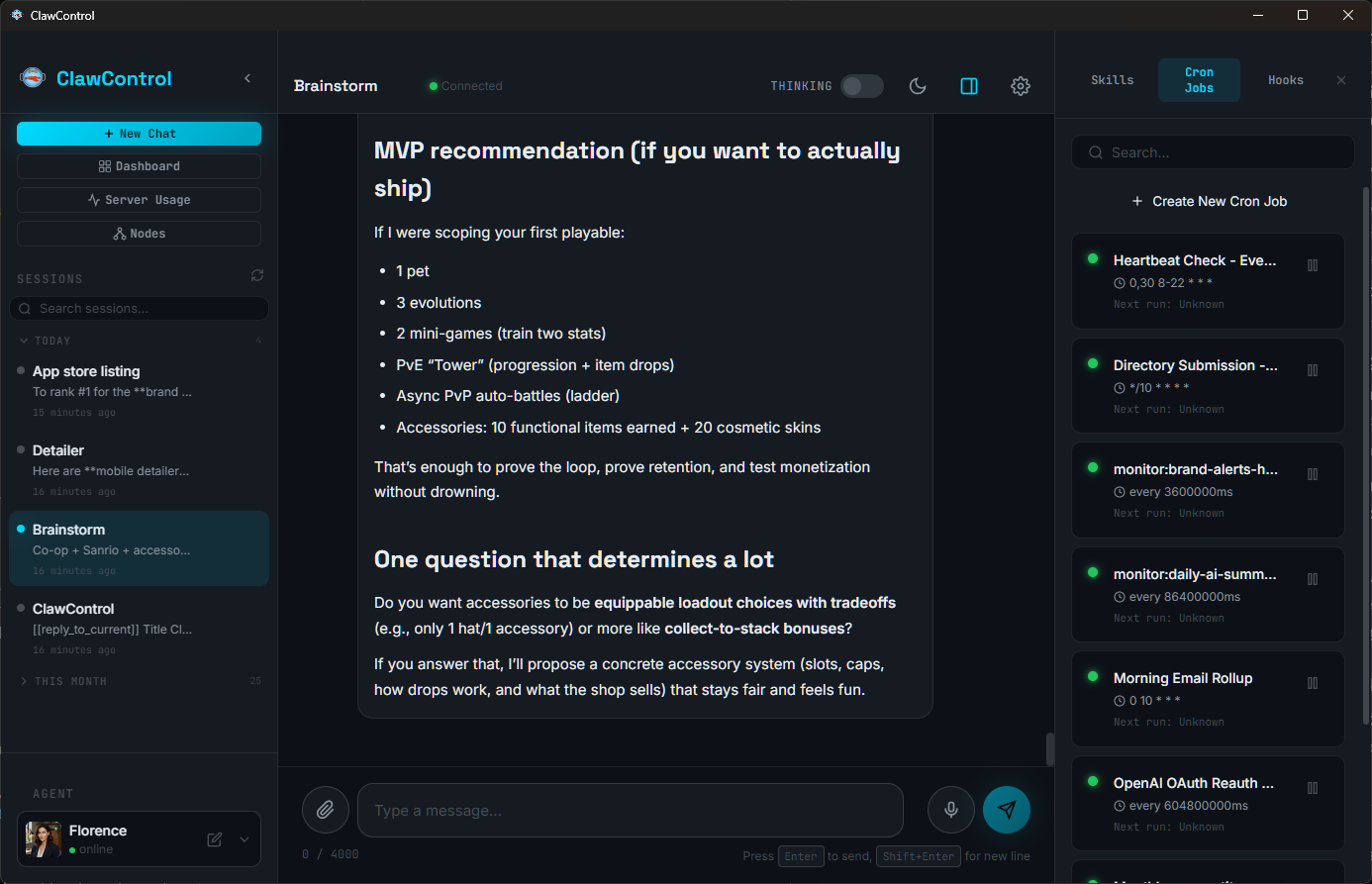The width and height of the screenshot is (1372, 884).
Task: Pause the Morning Email Rollup cron job
Action: 1313,683
